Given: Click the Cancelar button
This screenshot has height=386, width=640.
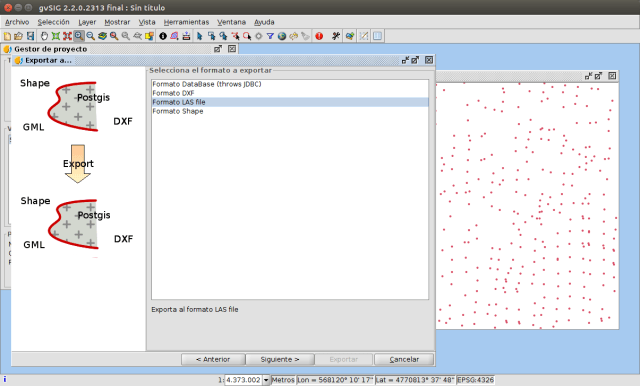Looking at the screenshot, I should (404, 359).
